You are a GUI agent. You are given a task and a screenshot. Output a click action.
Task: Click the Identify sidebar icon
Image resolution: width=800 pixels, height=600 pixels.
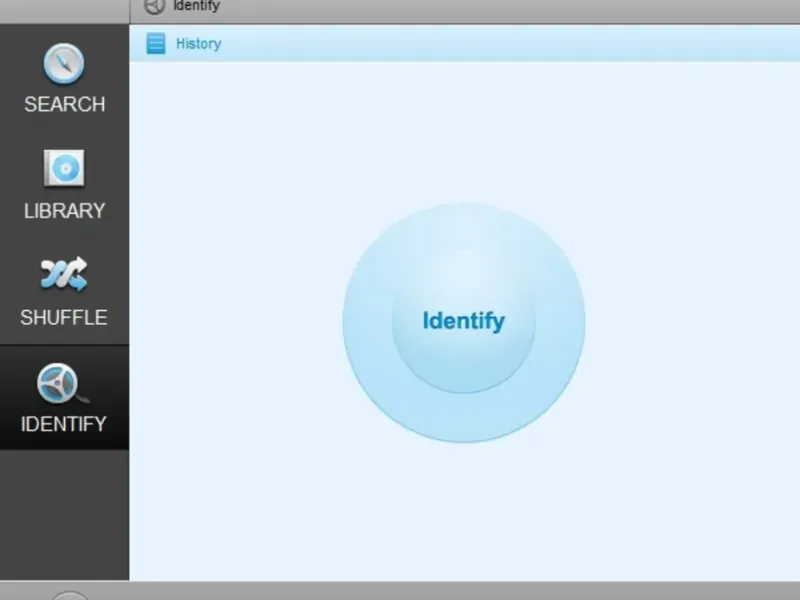click(62, 383)
